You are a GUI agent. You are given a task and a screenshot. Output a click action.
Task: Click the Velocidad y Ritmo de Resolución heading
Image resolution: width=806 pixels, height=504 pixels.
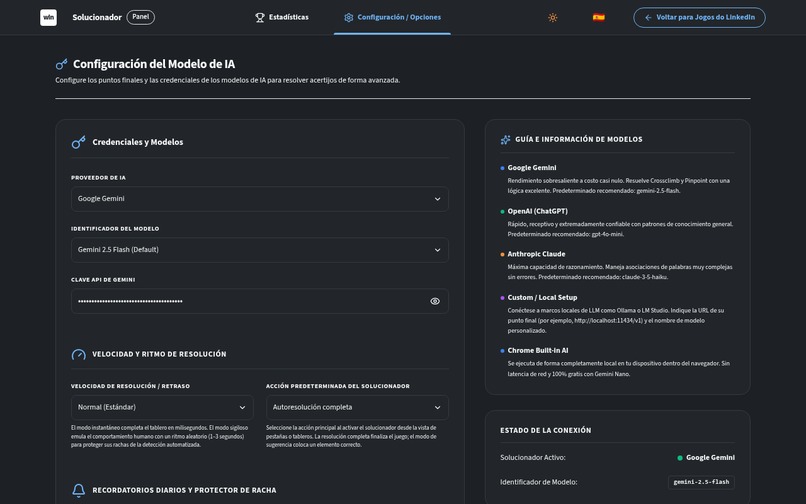coord(159,354)
